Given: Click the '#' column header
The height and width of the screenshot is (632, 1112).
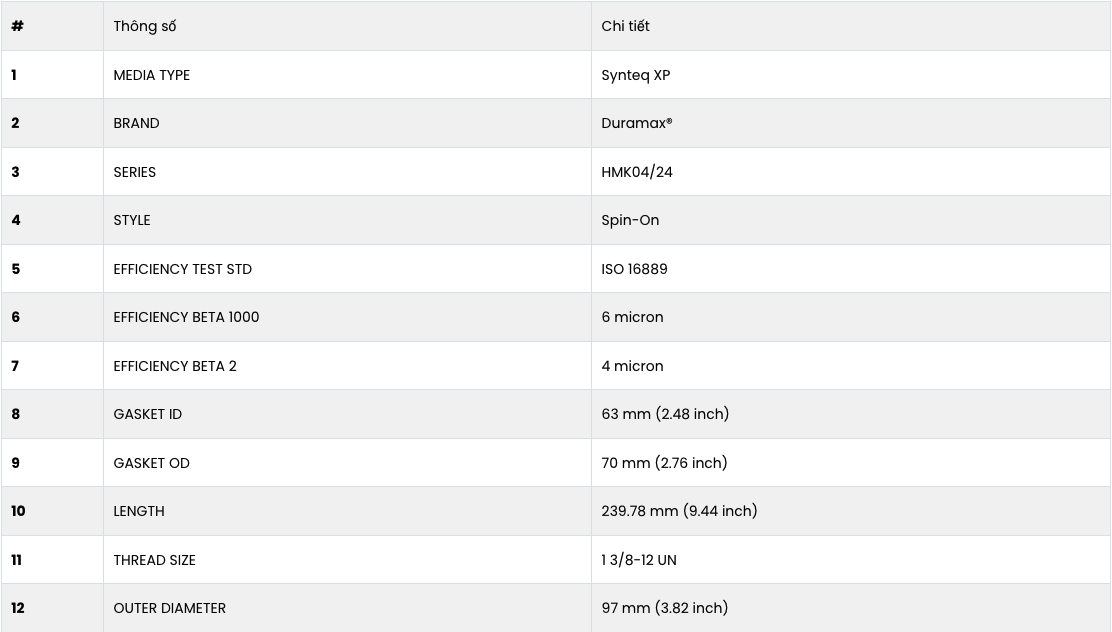Looking at the screenshot, I should [x=18, y=26].
